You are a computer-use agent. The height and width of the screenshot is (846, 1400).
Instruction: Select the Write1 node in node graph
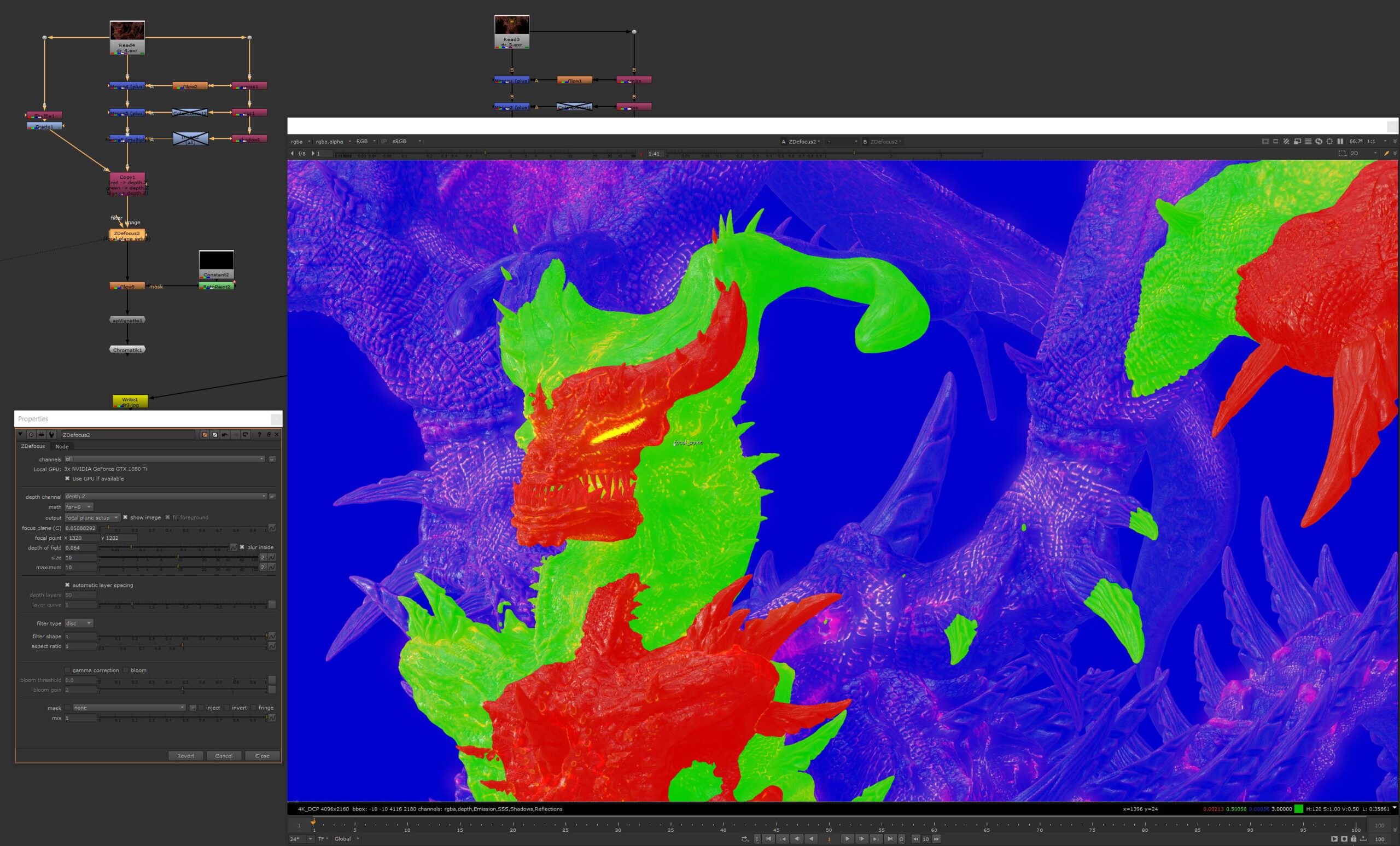tap(130, 401)
